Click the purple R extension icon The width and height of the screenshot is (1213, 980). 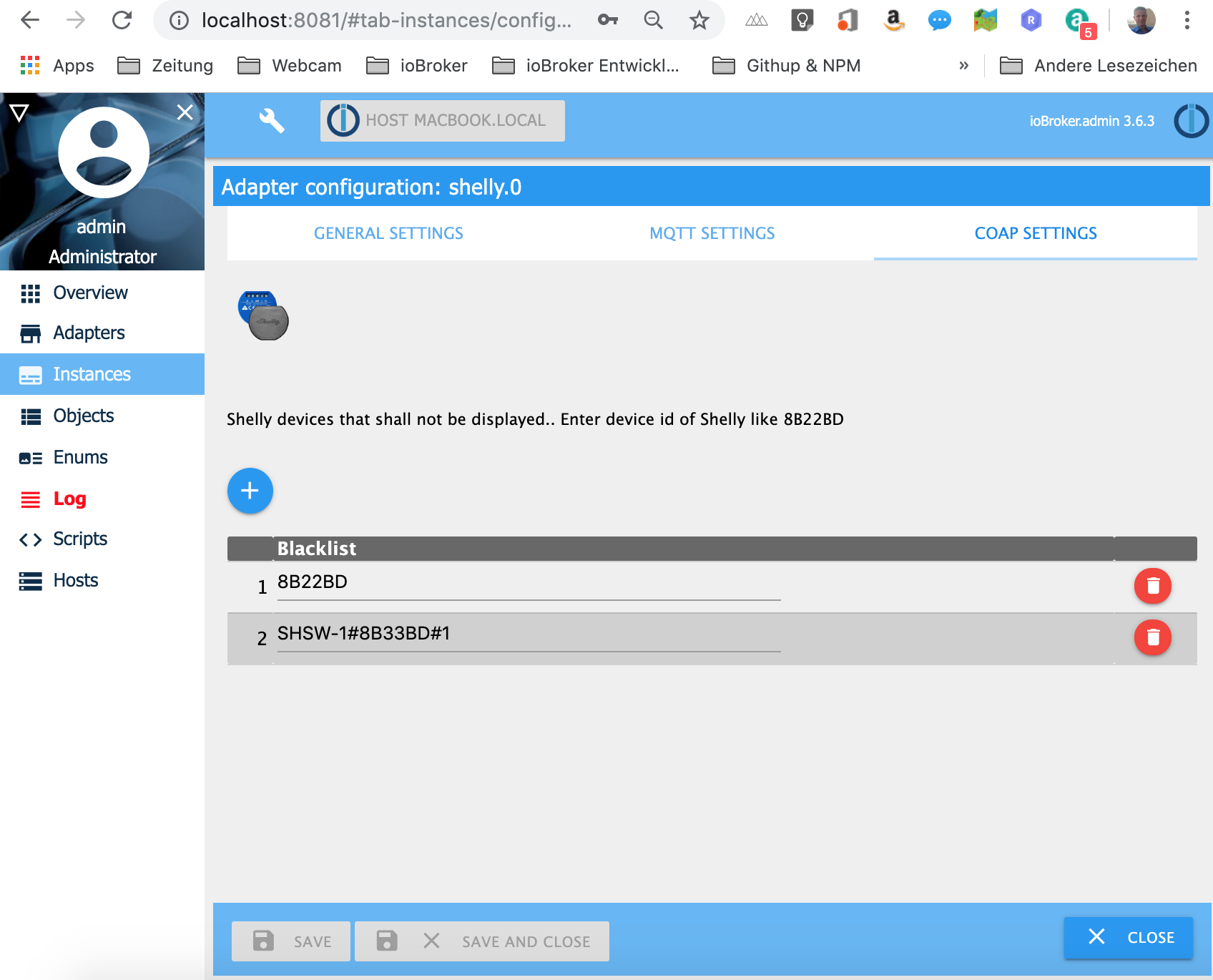(x=1031, y=21)
